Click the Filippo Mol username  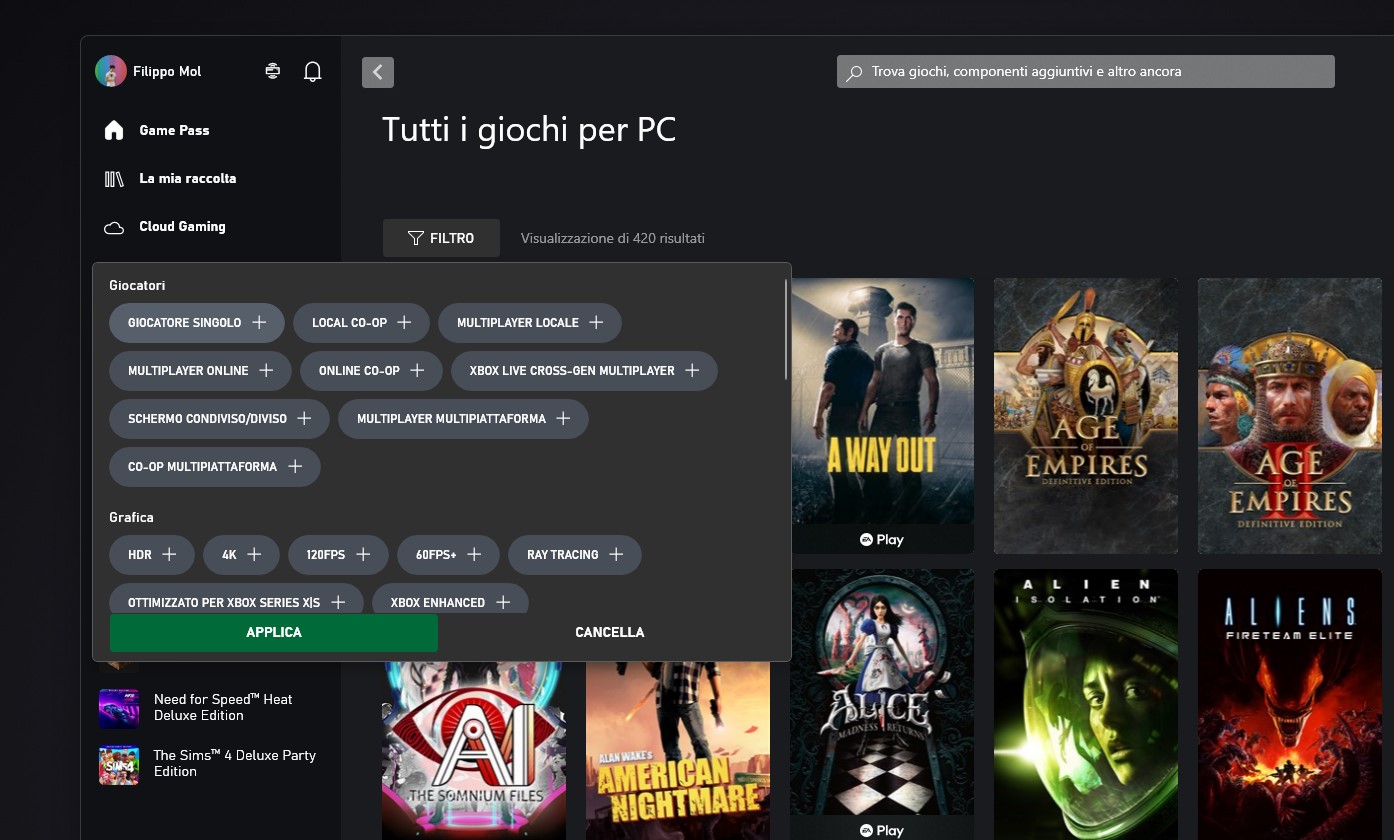tap(167, 72)
